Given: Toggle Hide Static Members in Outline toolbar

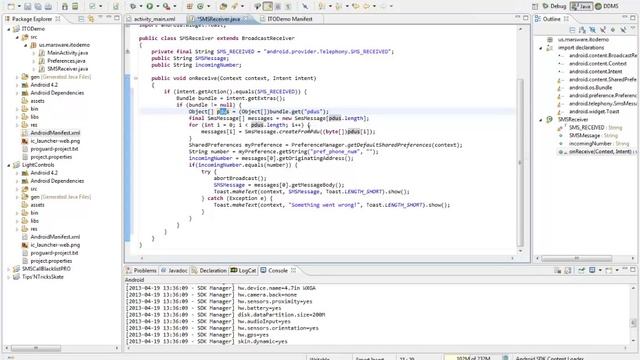Looking at the screenshot, I should [x=603, y=30].
